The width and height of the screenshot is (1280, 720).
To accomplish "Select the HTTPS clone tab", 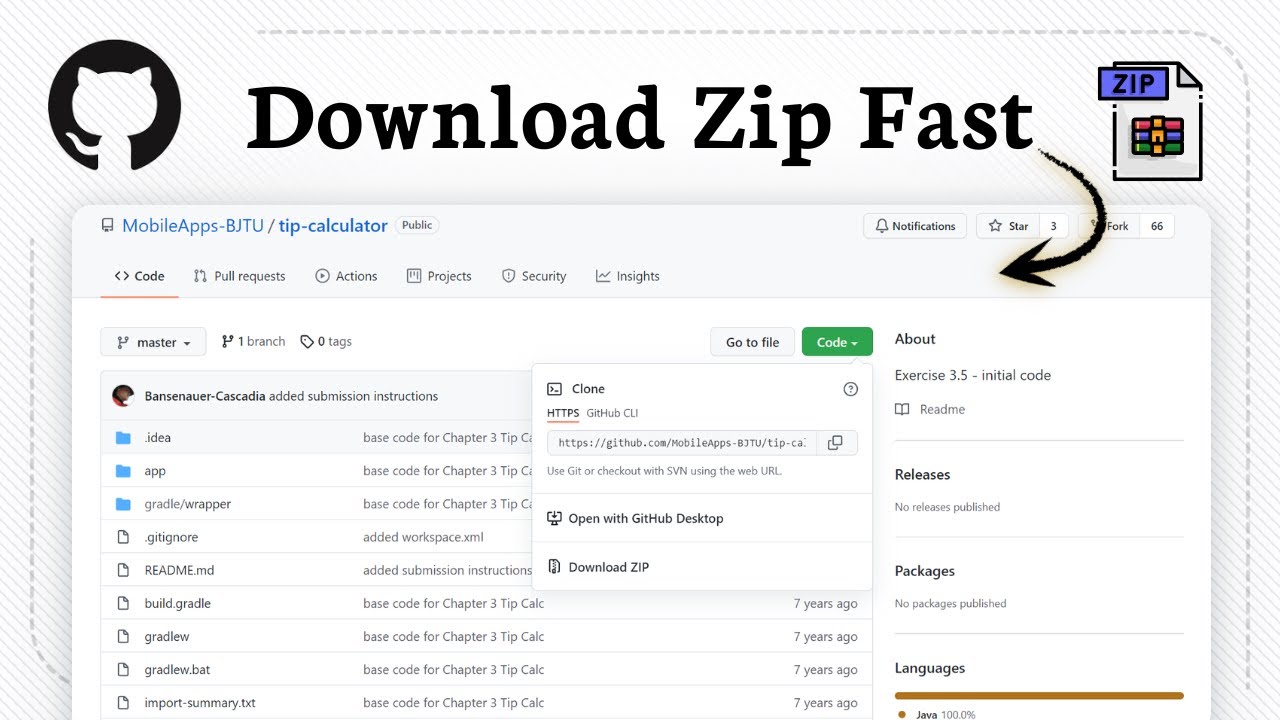I will [x=563, y=413].
